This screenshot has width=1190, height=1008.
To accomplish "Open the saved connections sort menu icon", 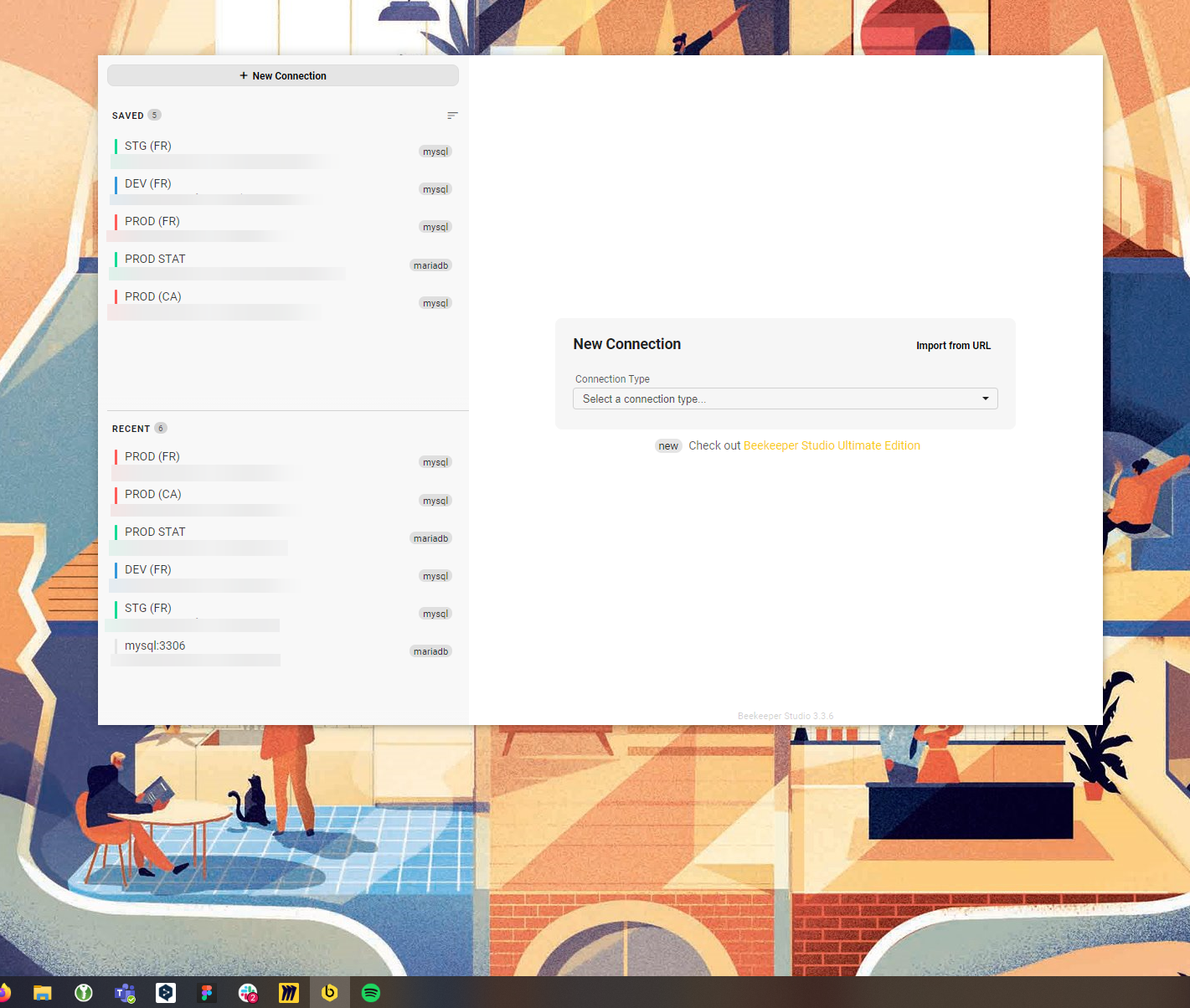I will click(452, 116).
